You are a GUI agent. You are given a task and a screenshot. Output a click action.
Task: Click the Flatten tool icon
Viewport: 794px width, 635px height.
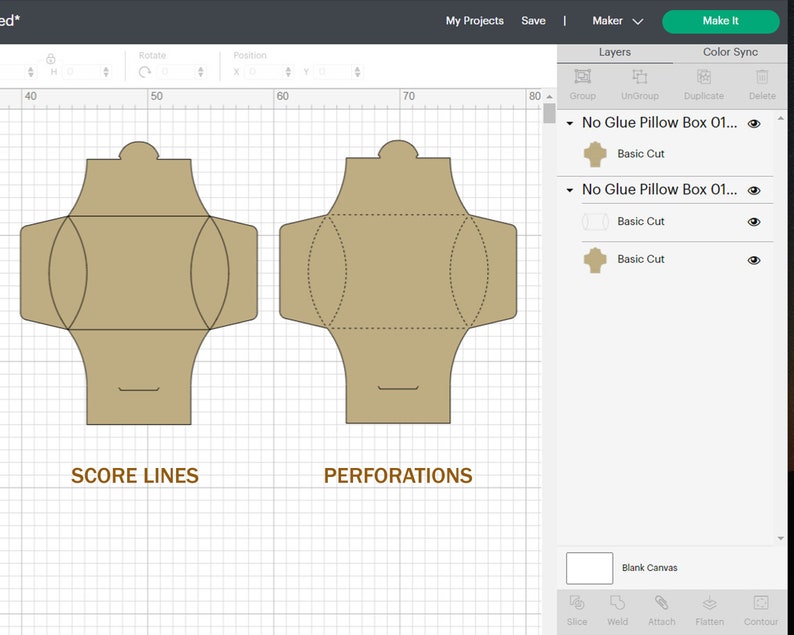click(709, 603)
